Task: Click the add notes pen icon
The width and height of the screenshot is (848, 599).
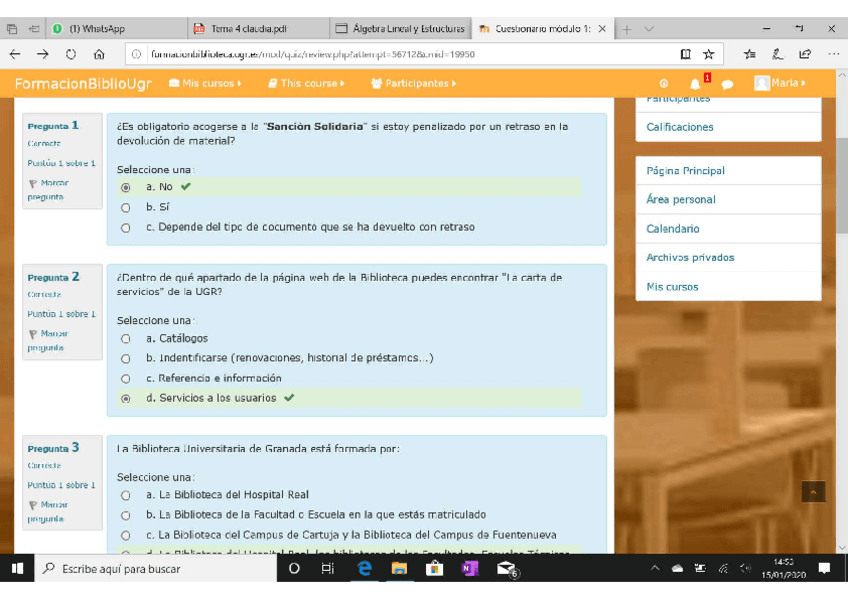Action: [x=778, y=54]
